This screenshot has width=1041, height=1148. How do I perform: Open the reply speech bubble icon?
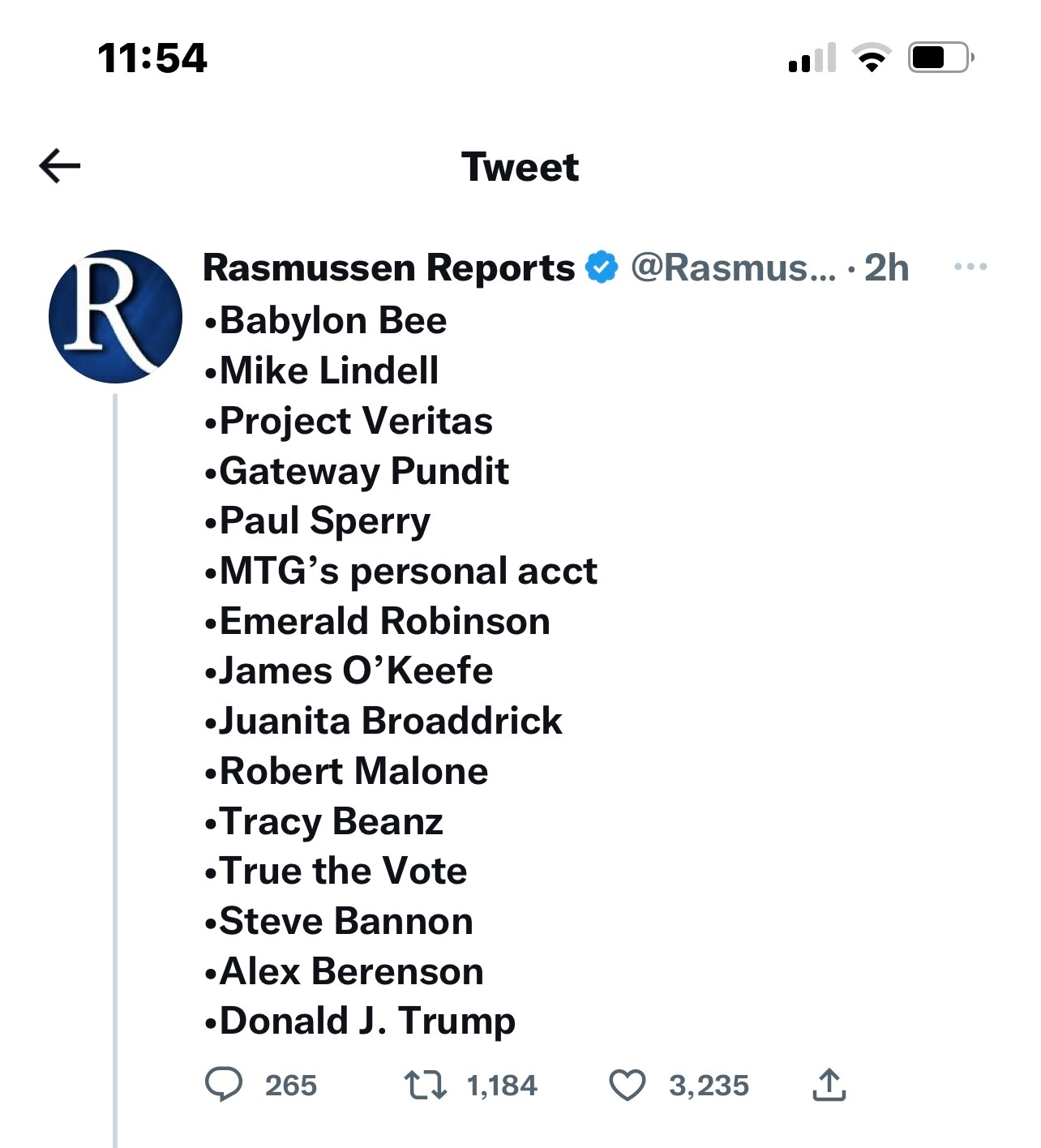point(223,1085)
